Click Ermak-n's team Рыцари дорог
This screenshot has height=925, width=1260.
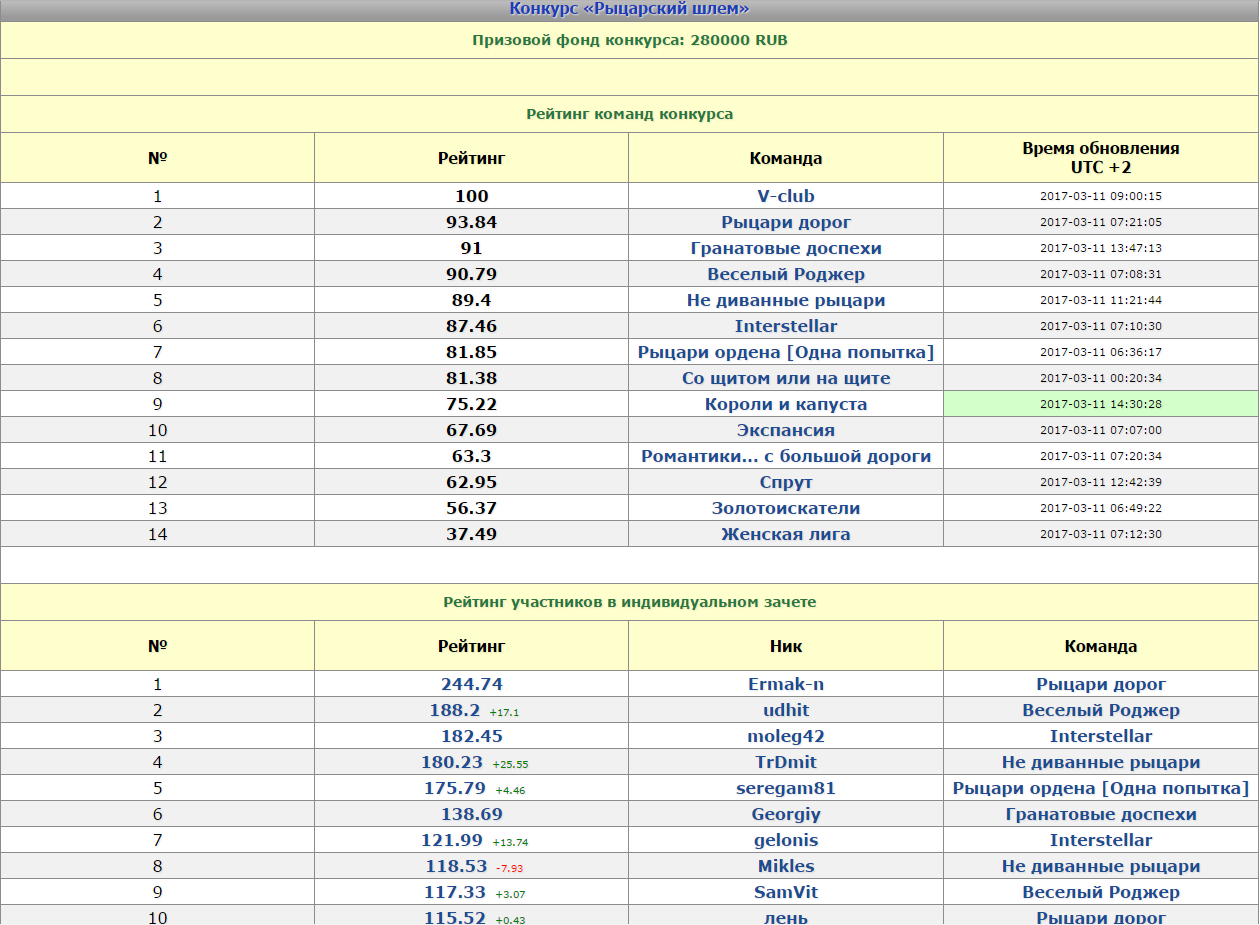pyautogui.click(x=1101, y=684)
